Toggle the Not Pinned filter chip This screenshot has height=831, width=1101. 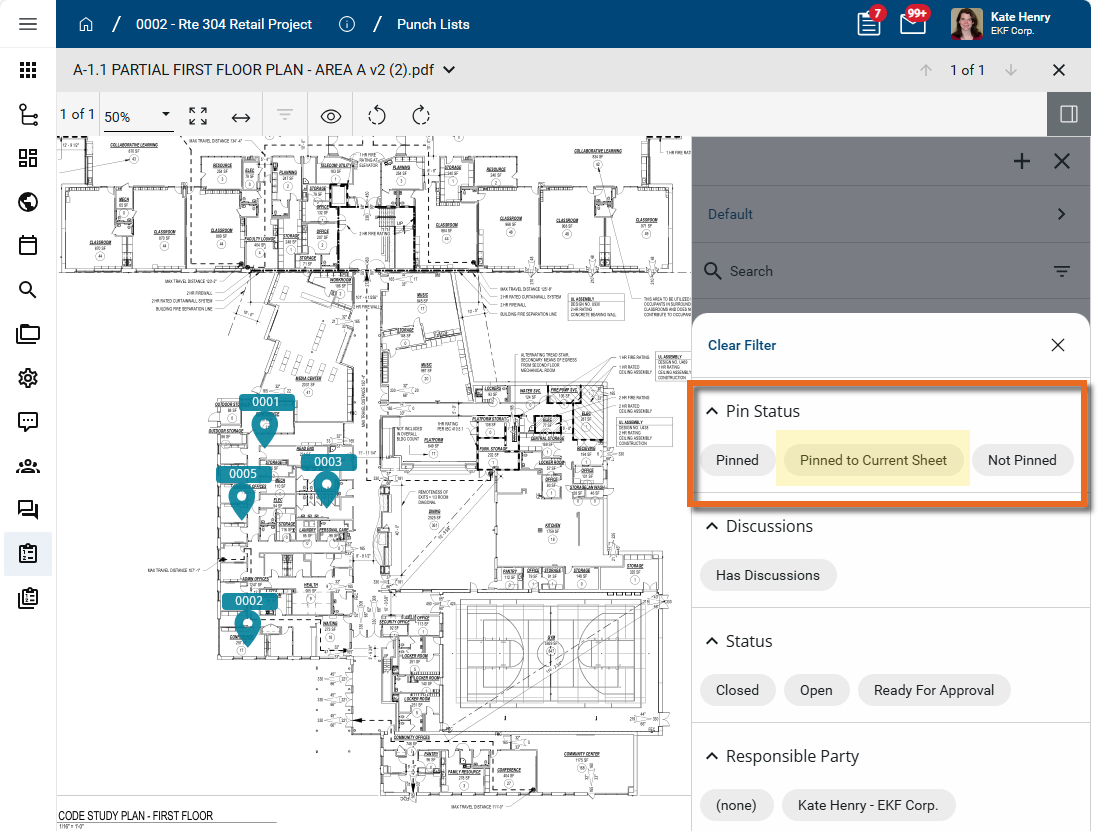pyautogui.click(x=1021, y=460)
